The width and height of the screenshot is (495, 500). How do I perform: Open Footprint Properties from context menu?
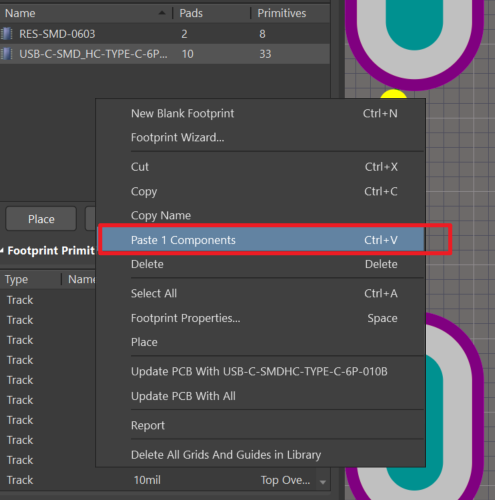pyautogui.click(x=260, y=318)
